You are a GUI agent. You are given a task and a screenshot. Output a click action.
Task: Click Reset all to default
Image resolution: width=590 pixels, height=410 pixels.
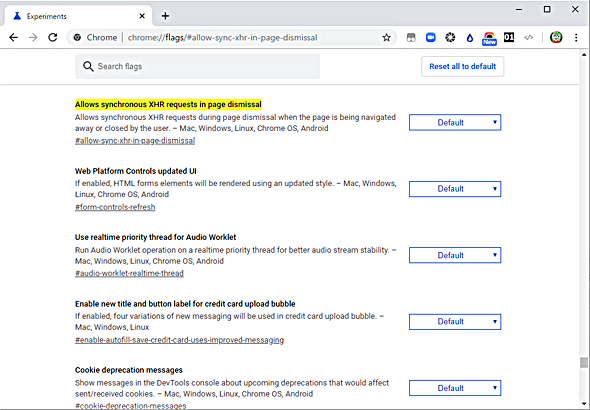pos(462,66)
